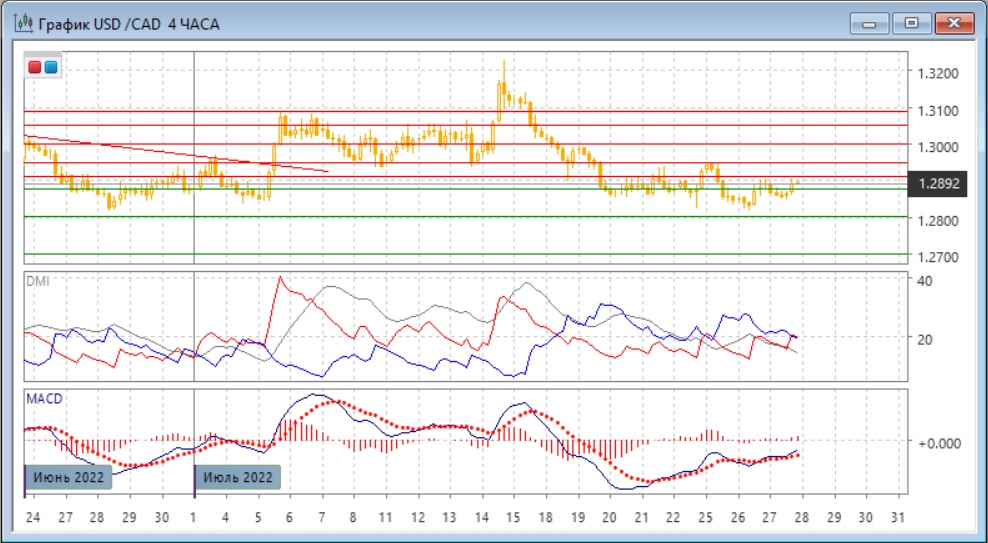Image resolution: width=988 pixels, height=543 pixels.
Task: Click the 1.3200 price axis label
Action: 937,74
